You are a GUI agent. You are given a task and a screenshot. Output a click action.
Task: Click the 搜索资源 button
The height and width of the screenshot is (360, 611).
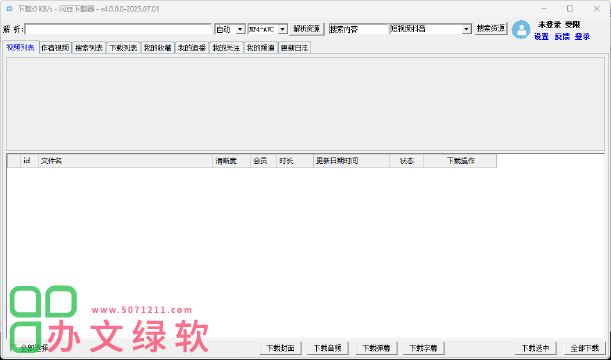pyautogui.click(x=491, y=29)
